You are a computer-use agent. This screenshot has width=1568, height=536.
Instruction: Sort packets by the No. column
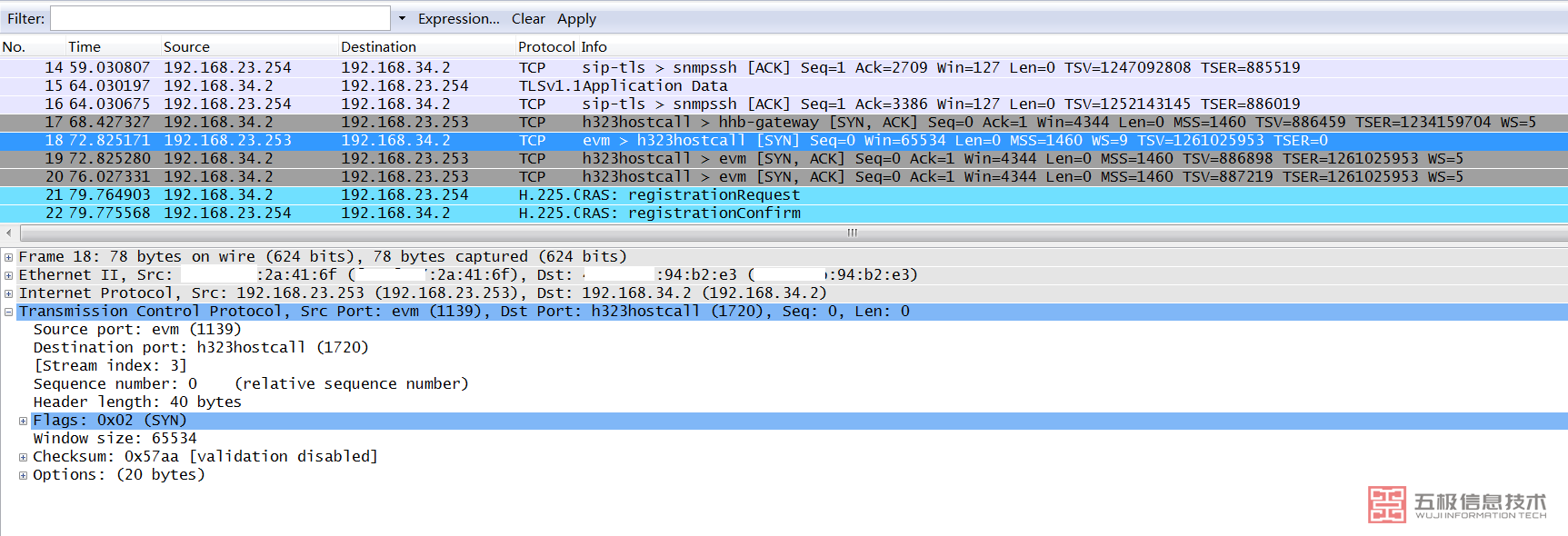pos(14,46)
